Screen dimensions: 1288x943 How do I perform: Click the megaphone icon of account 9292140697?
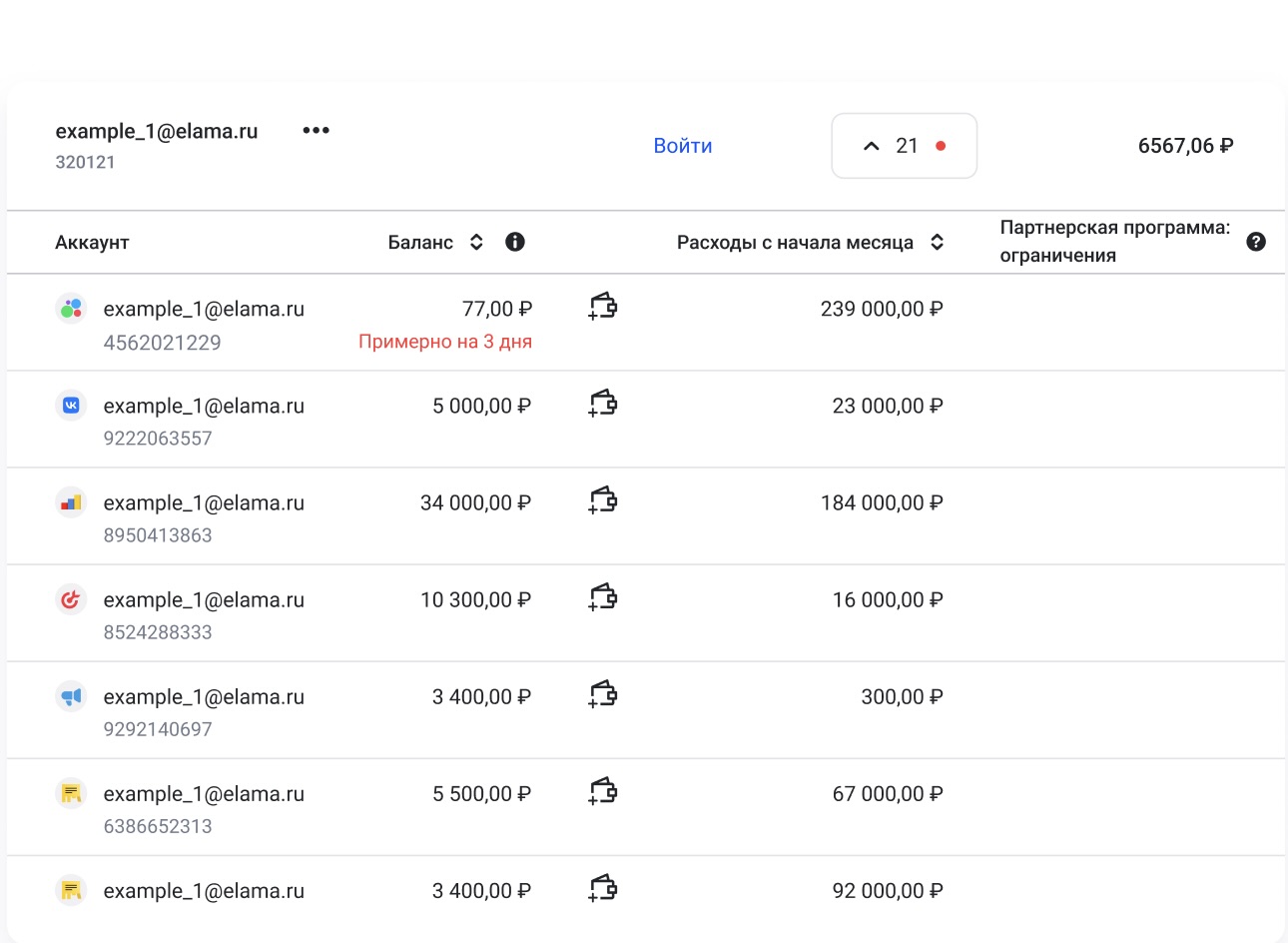pos(71,696)
